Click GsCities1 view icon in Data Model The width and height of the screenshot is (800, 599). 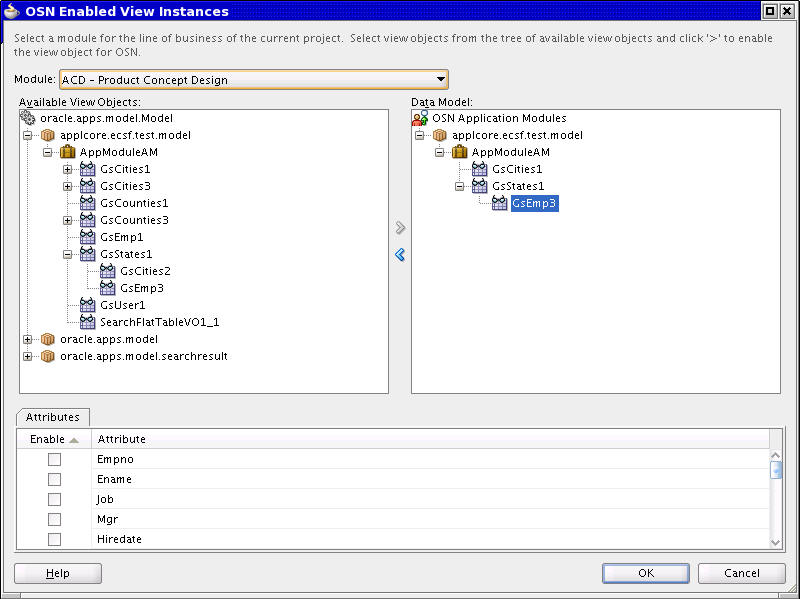pyautogui.click(x=479, y=169)
